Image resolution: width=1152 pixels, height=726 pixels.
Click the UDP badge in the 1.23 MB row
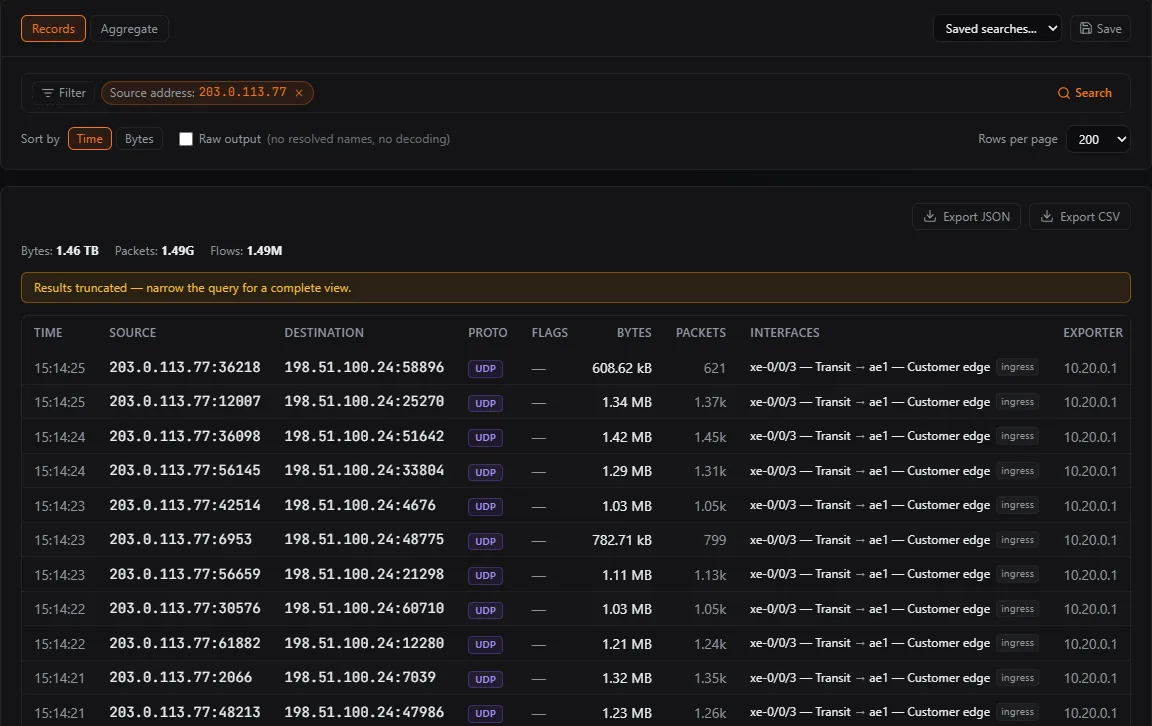point(485,713)
